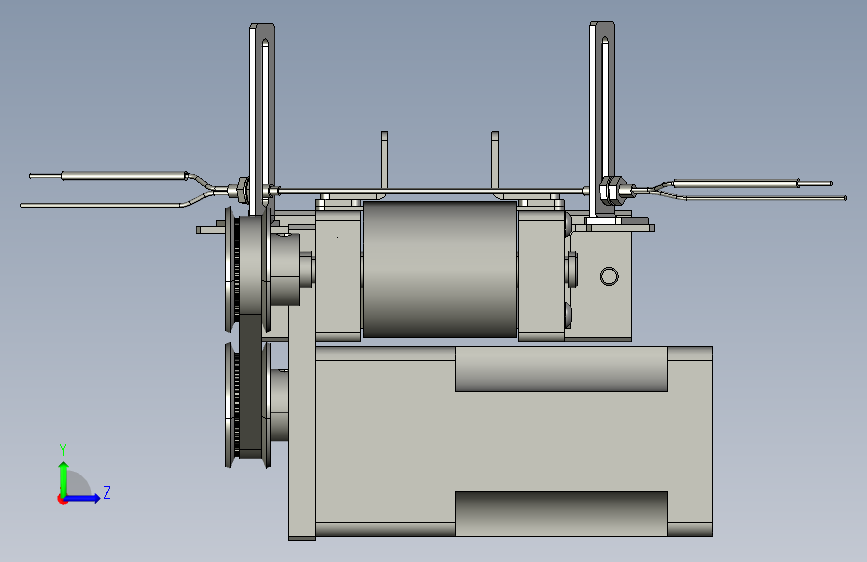Click the green Y axis arrow of triad
The width and height of the screenshot is (867, 562).
[64, 478]
